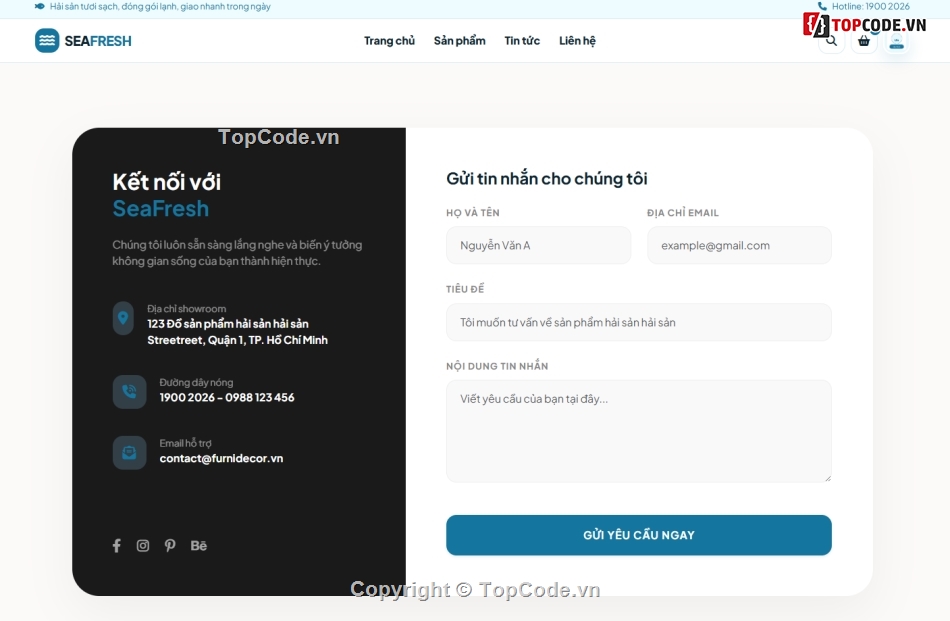Open the search icon in header
The image size is (950, 621).
tap(831, 41)
